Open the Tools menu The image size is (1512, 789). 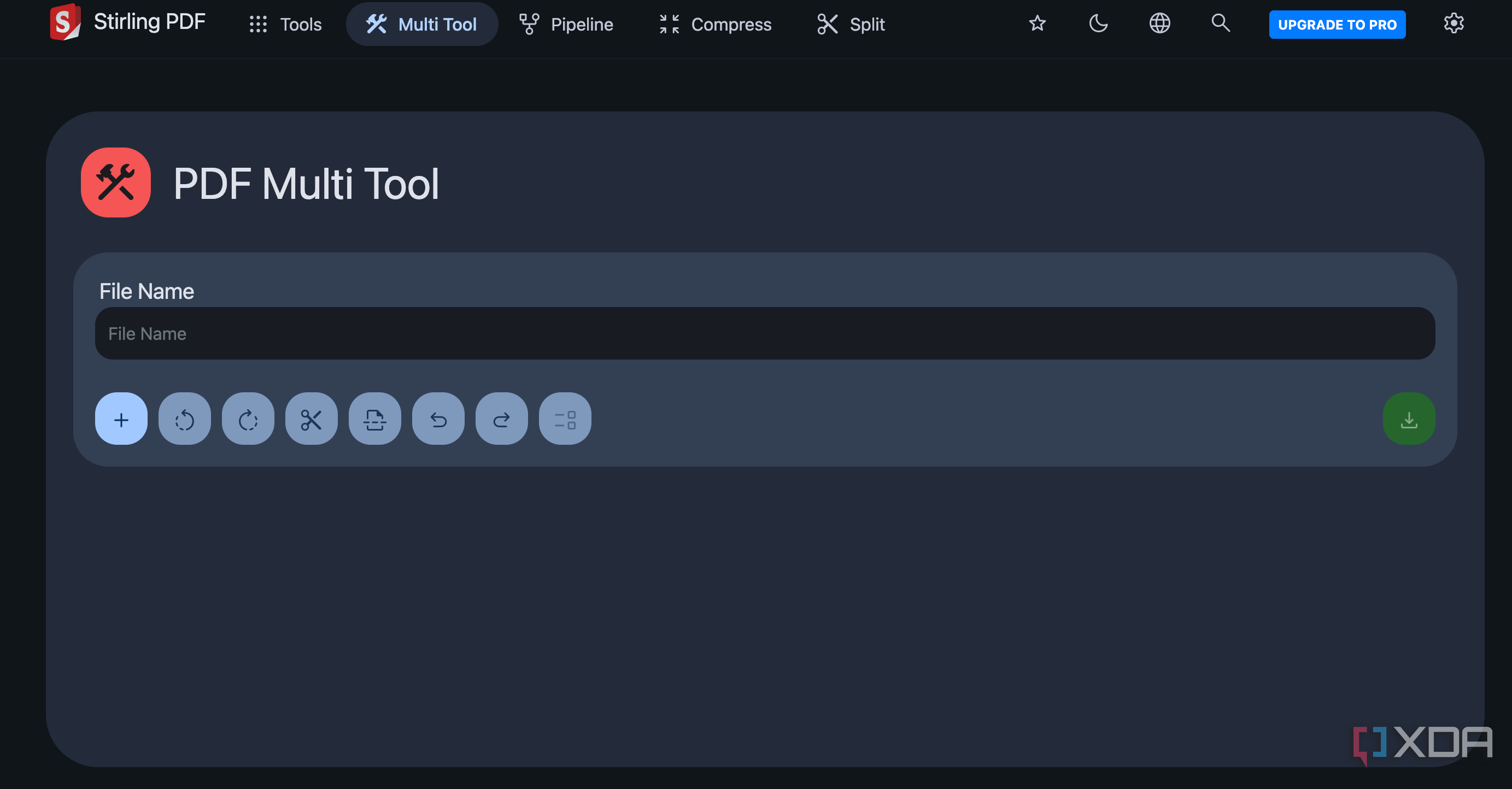pos(285,24)
